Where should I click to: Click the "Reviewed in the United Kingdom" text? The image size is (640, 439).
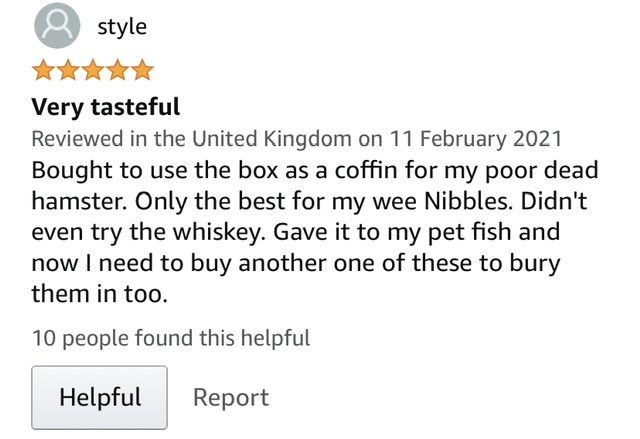point(192,137)
